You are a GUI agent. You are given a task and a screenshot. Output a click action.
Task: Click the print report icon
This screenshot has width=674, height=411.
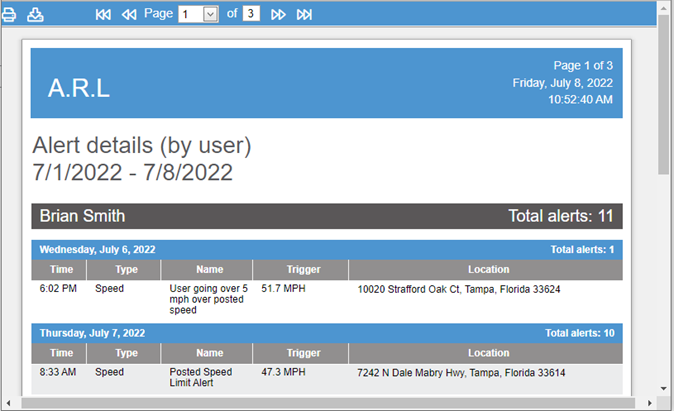click(9, 14)
